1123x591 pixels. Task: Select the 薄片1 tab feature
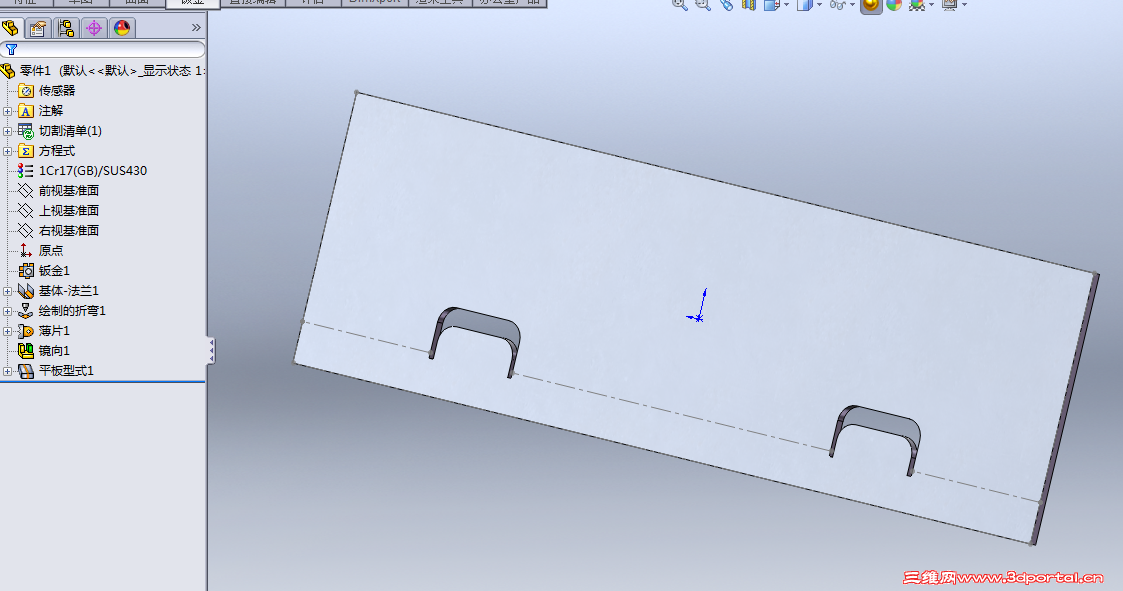coord(44,331)
